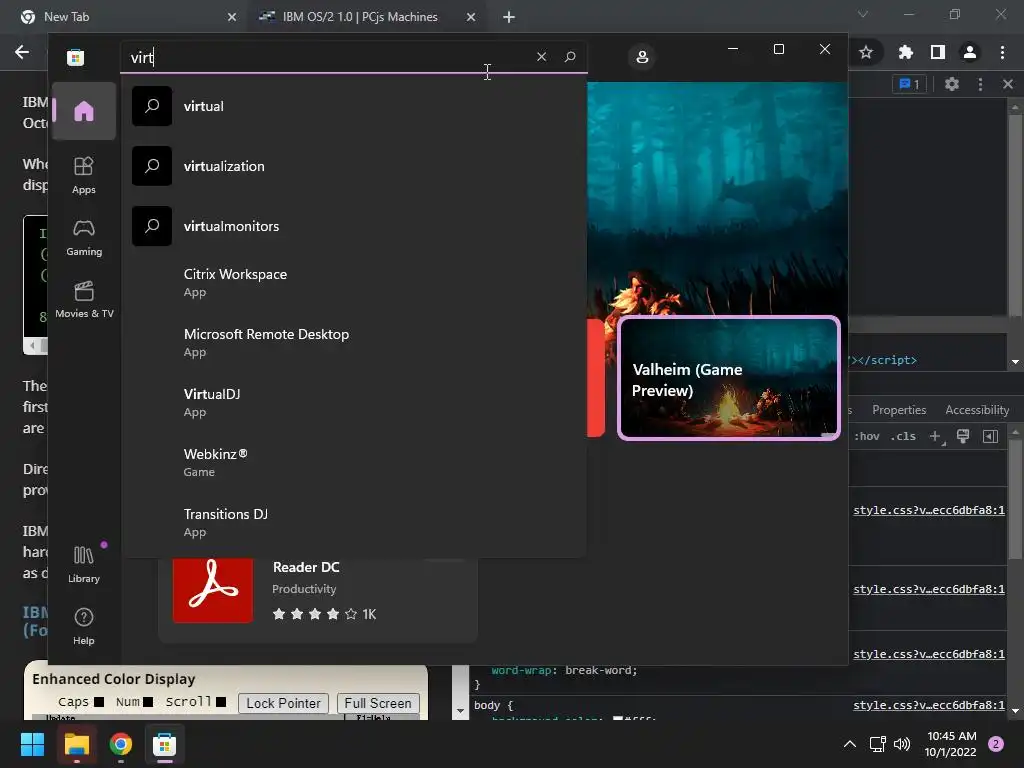Open DevTools issues counter badge
This screenshot has height=768, width=1024.
tap(909, 84)
